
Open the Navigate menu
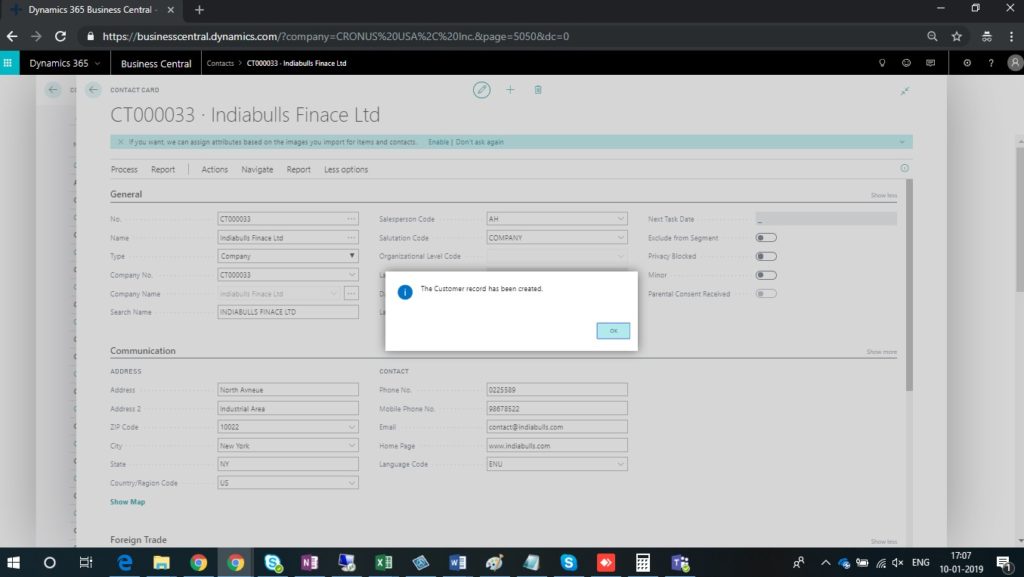[x=257, y=170]
